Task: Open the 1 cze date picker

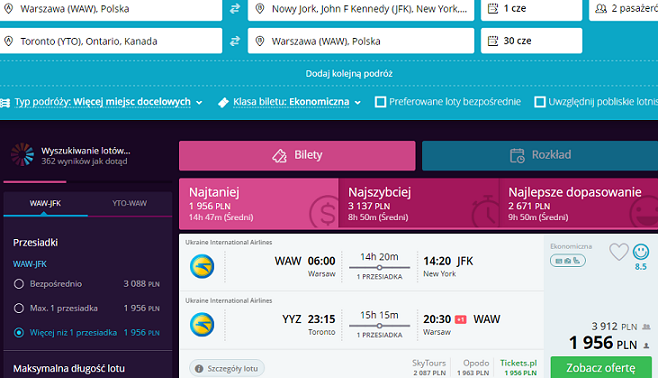Action: pos(531,8)
